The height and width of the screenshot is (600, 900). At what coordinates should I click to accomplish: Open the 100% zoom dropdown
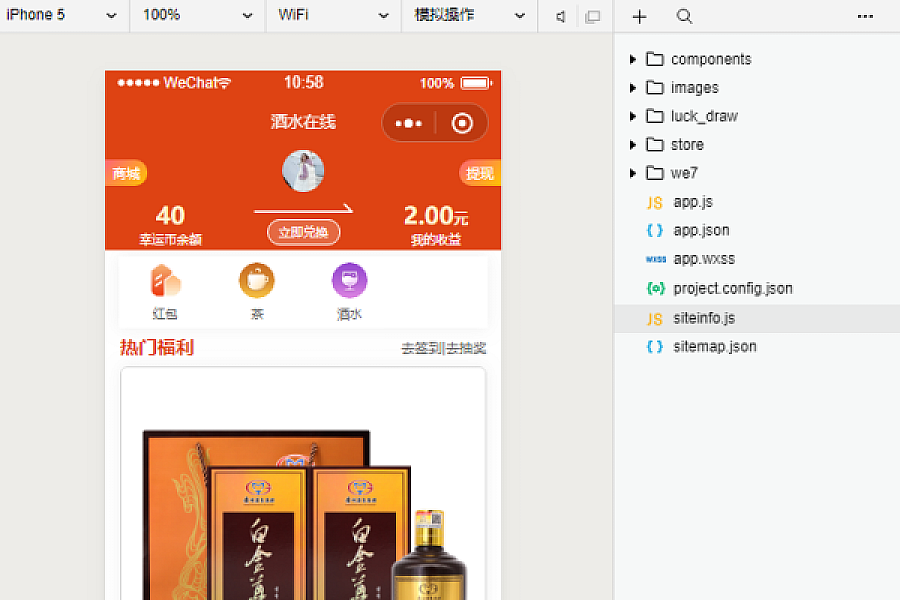[x=197, y=15]
